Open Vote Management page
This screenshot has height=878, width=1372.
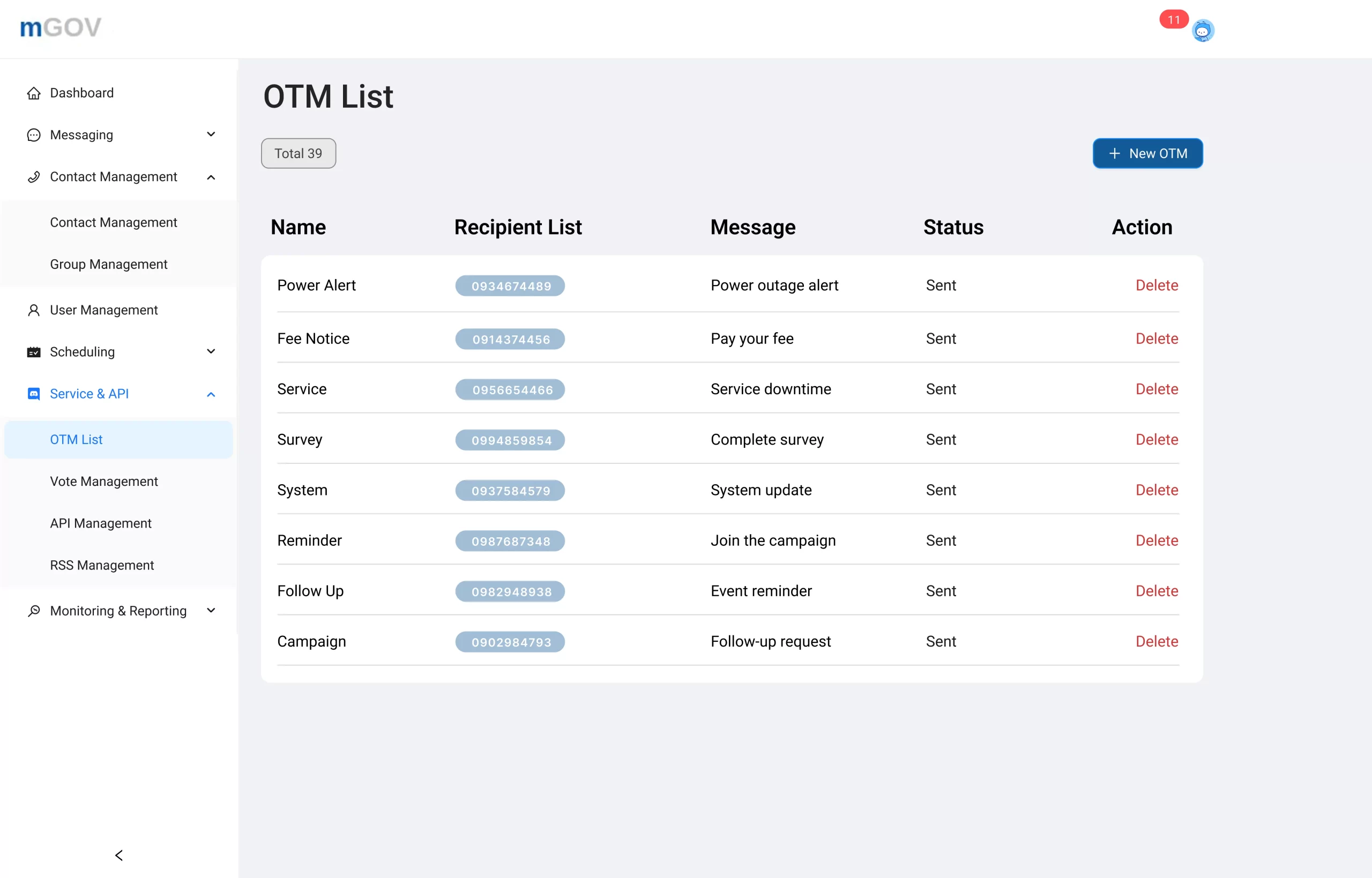pos(104,481)
